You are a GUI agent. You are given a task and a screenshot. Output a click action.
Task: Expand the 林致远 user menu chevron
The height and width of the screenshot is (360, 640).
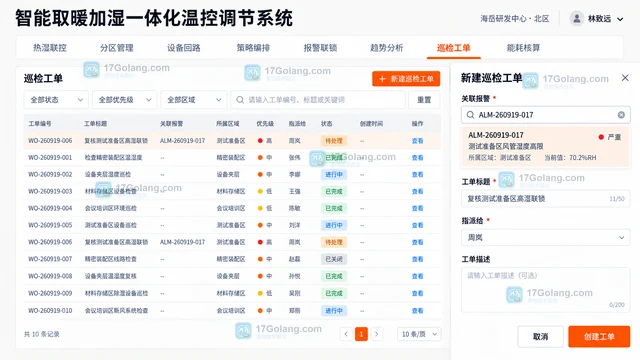pos(620,19)
